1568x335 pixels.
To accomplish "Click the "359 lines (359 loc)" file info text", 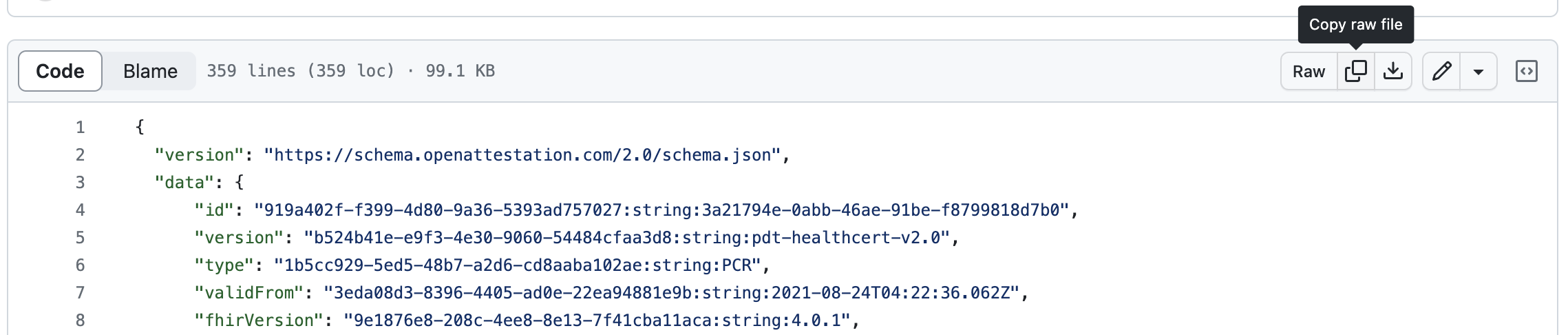I will coord(301,71).
